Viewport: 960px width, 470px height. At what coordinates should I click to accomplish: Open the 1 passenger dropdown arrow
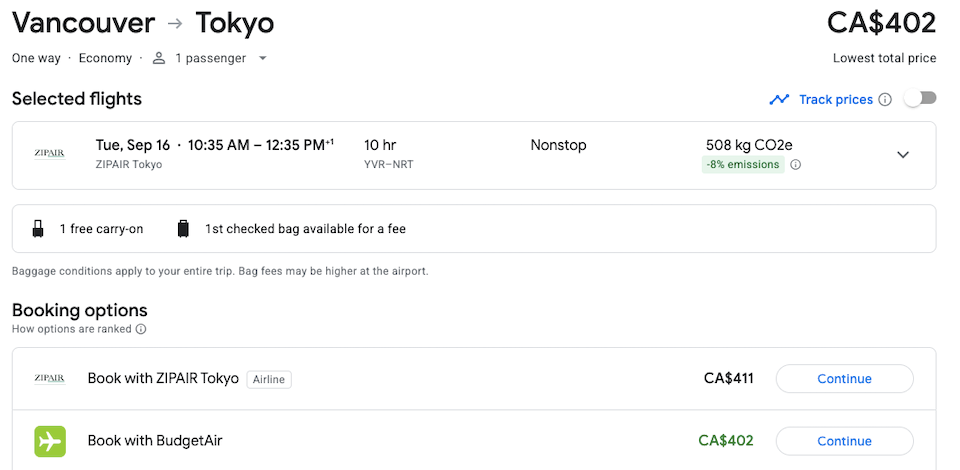(263, 59)
